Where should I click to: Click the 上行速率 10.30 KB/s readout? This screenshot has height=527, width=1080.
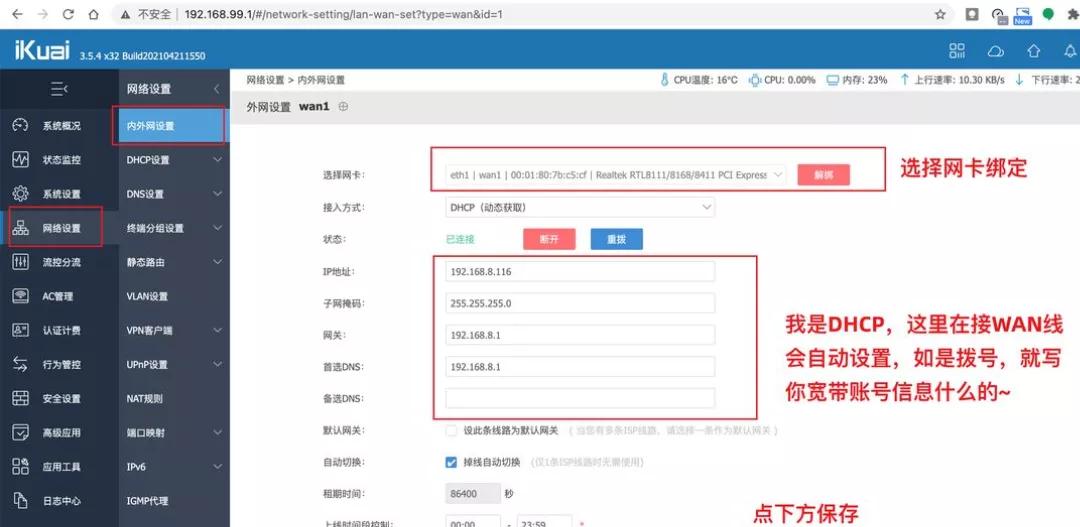953,80
